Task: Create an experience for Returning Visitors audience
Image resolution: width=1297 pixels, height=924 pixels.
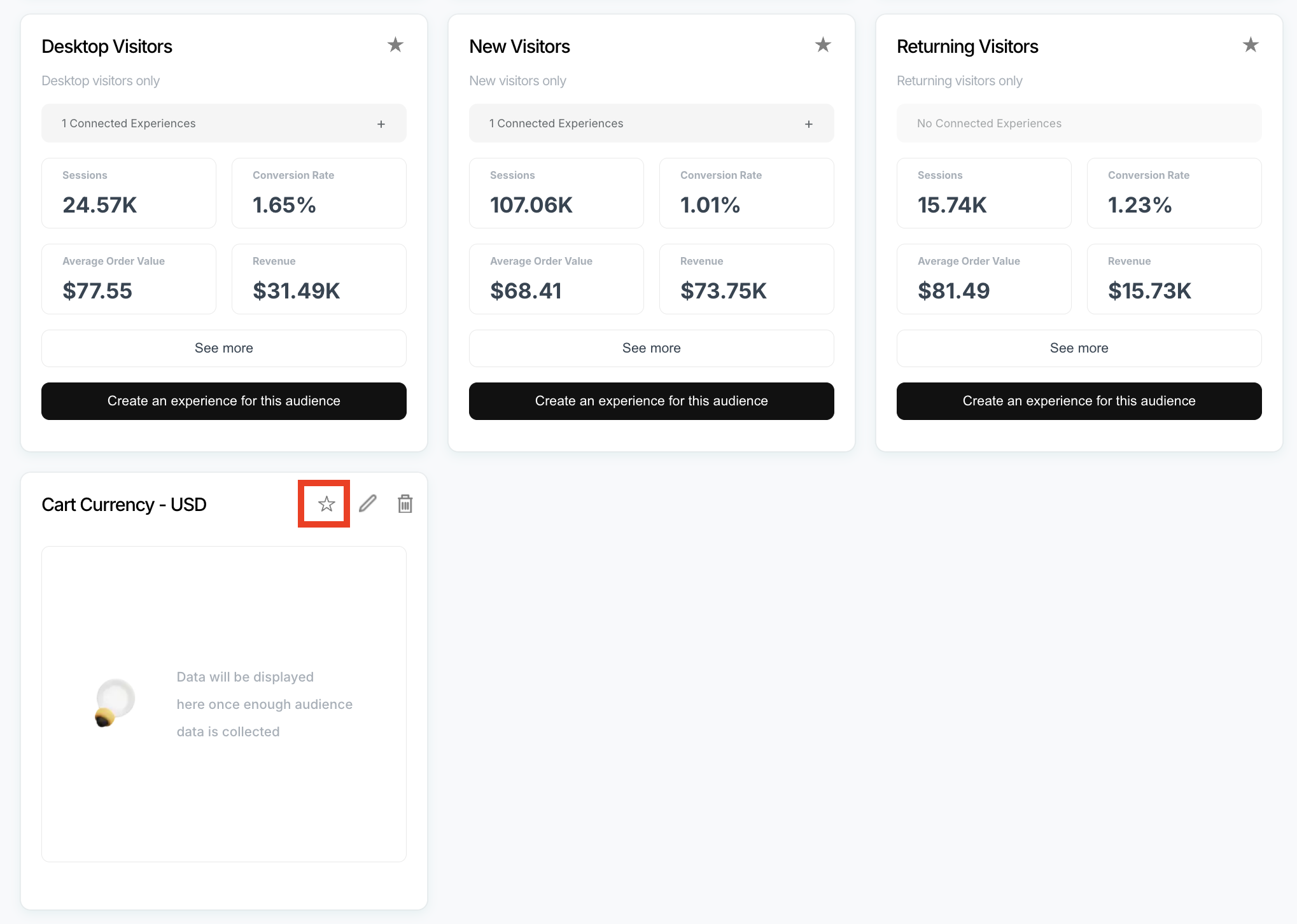Action: [x=1079, y=401]
